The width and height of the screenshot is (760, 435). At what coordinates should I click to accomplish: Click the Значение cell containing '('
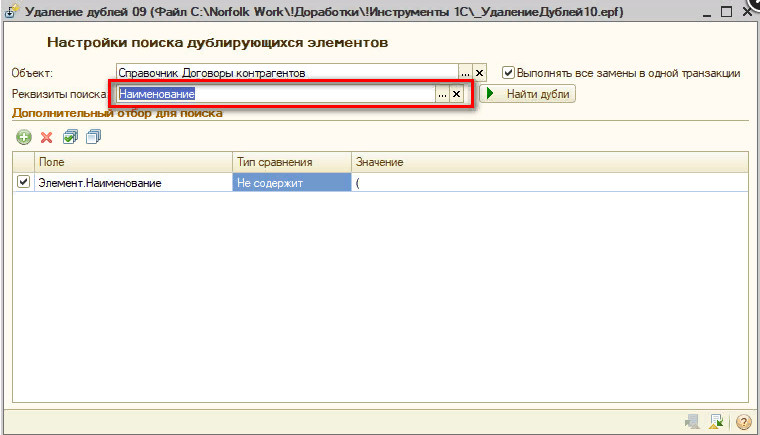[548, 183]
